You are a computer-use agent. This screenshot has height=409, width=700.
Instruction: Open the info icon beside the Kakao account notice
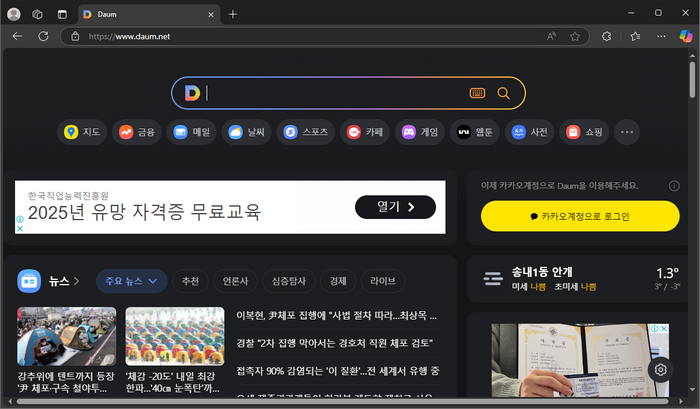pyautogui.click(x=674, y=186)
